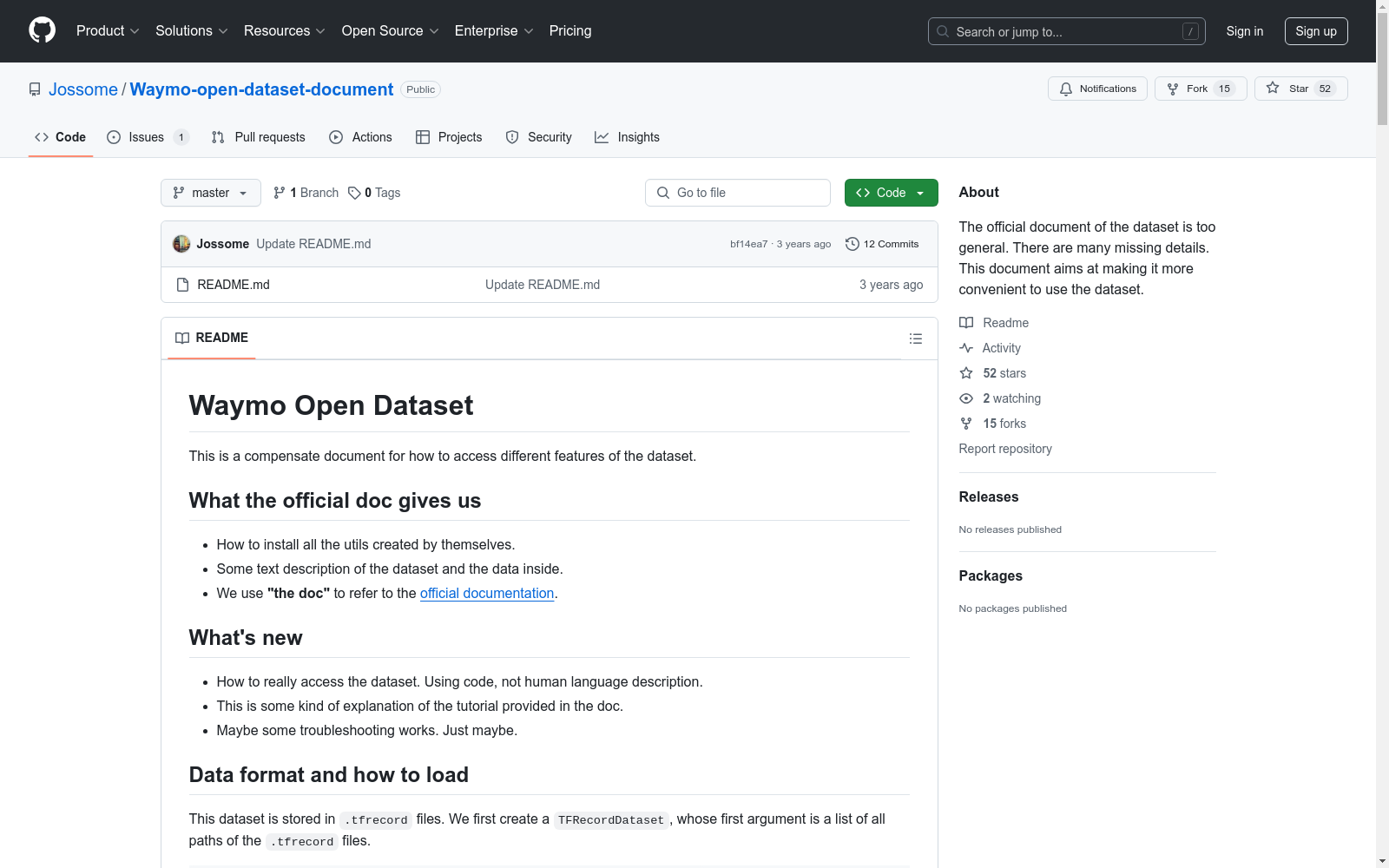Fork this repository
Image resolution: width=1389 pixels, height=868 pixels.
click(x=1201, y=89)
